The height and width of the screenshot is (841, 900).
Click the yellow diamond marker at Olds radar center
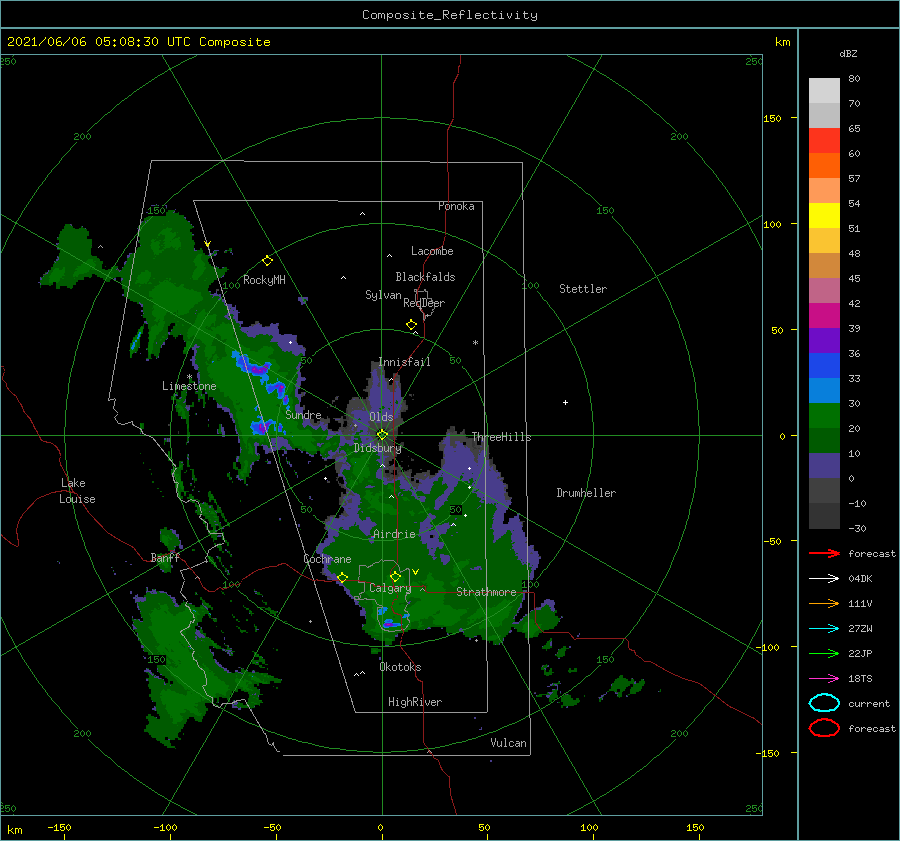[382, 435]
